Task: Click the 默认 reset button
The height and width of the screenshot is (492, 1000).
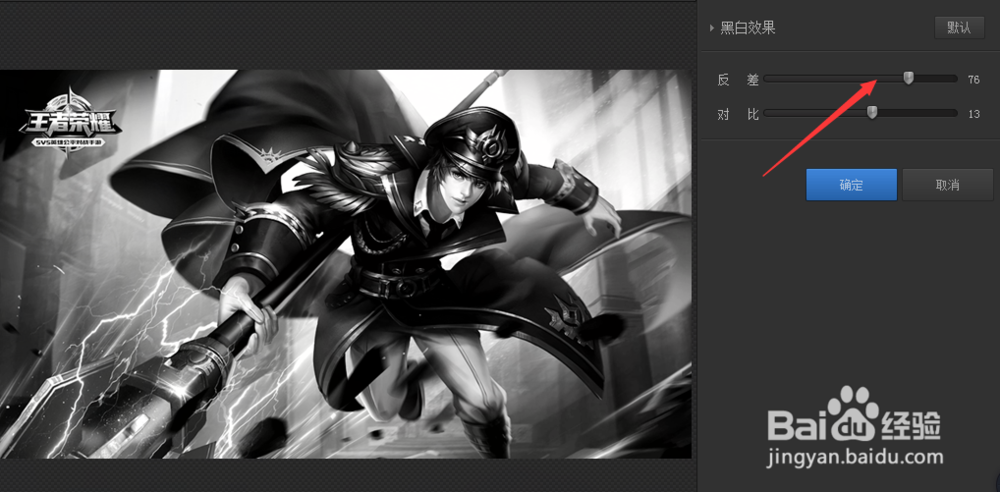Action: [x=959, y=28]
